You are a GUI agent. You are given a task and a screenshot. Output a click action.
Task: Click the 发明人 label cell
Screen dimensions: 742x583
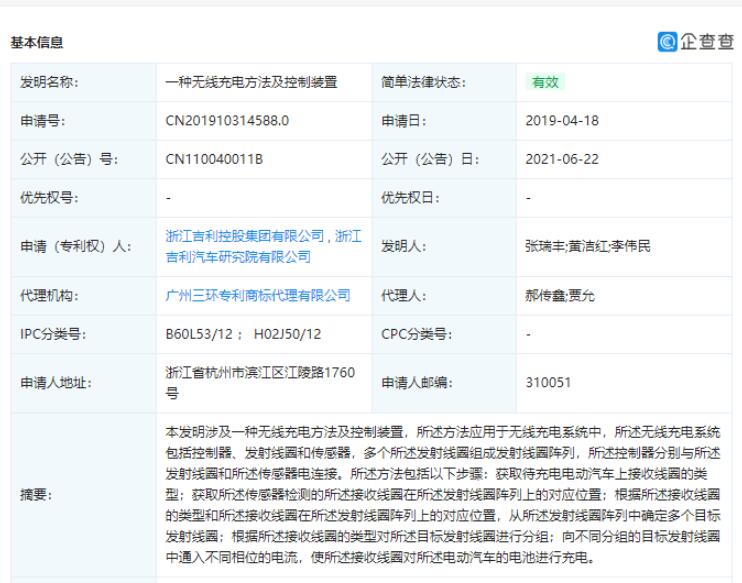coord(444,247)
